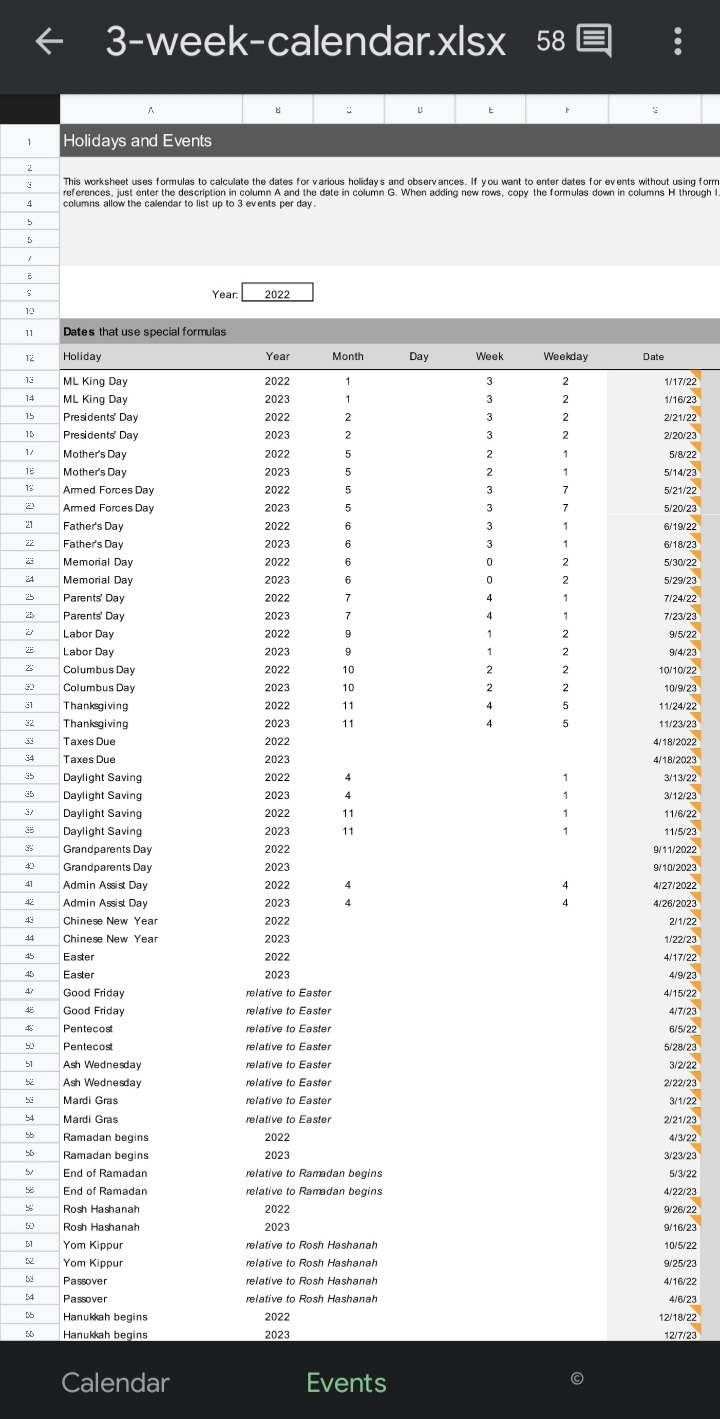Select the ML King Day cell in row 13
Viewport: 720px width, 1419px height.
point(151,381)
